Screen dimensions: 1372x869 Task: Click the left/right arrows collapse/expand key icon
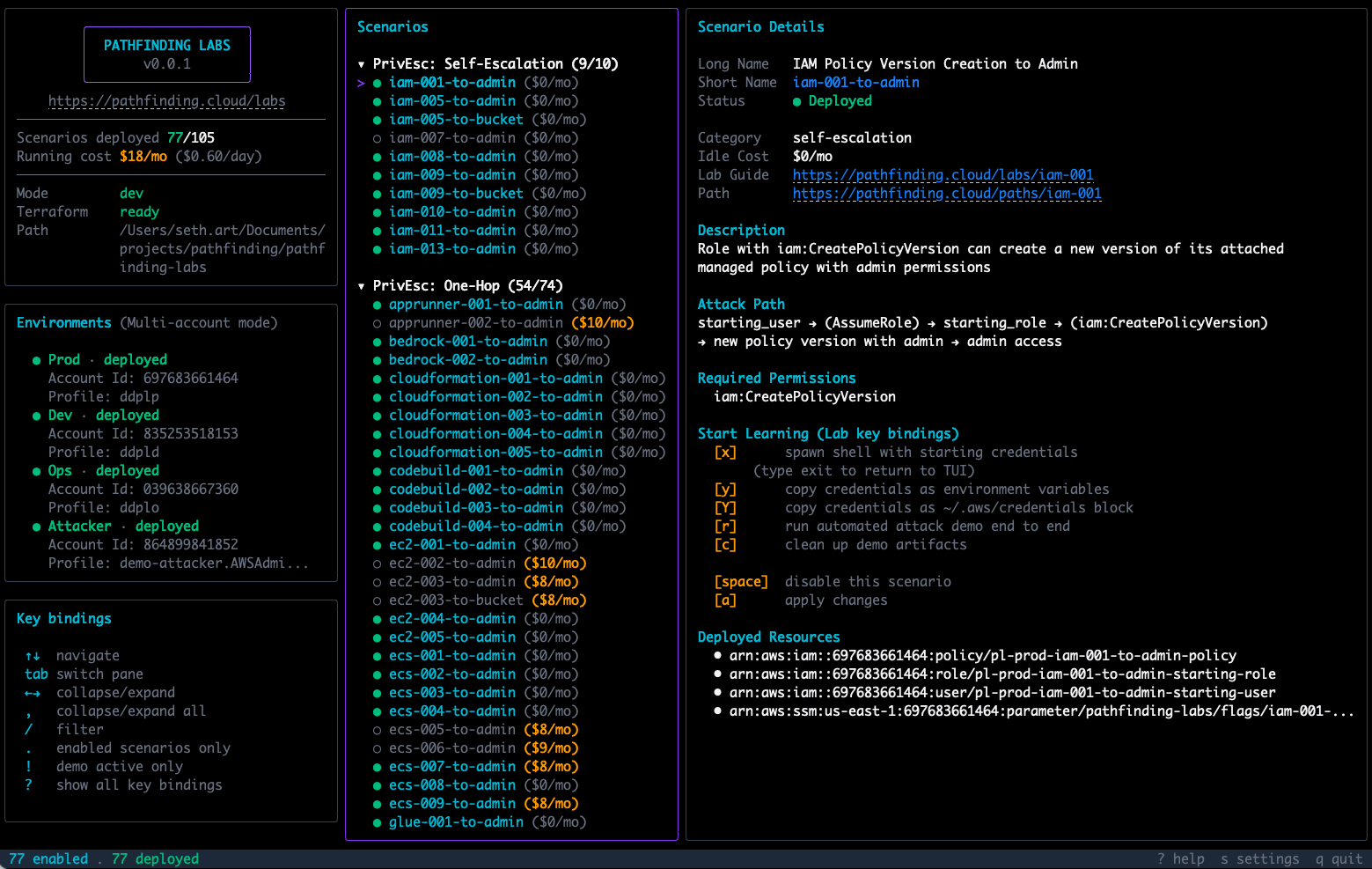[33, 693]
